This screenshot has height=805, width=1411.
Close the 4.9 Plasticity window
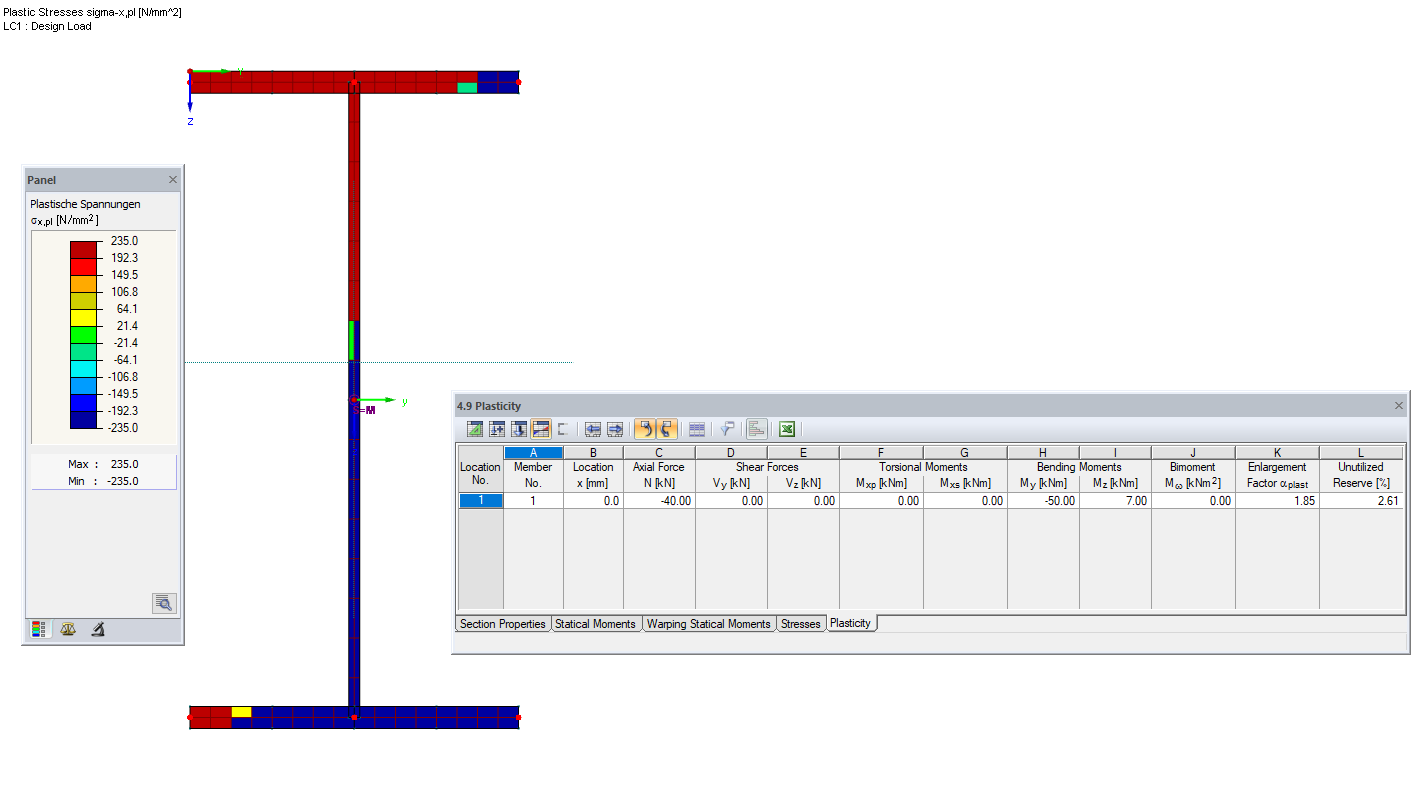click(1398, 406)
